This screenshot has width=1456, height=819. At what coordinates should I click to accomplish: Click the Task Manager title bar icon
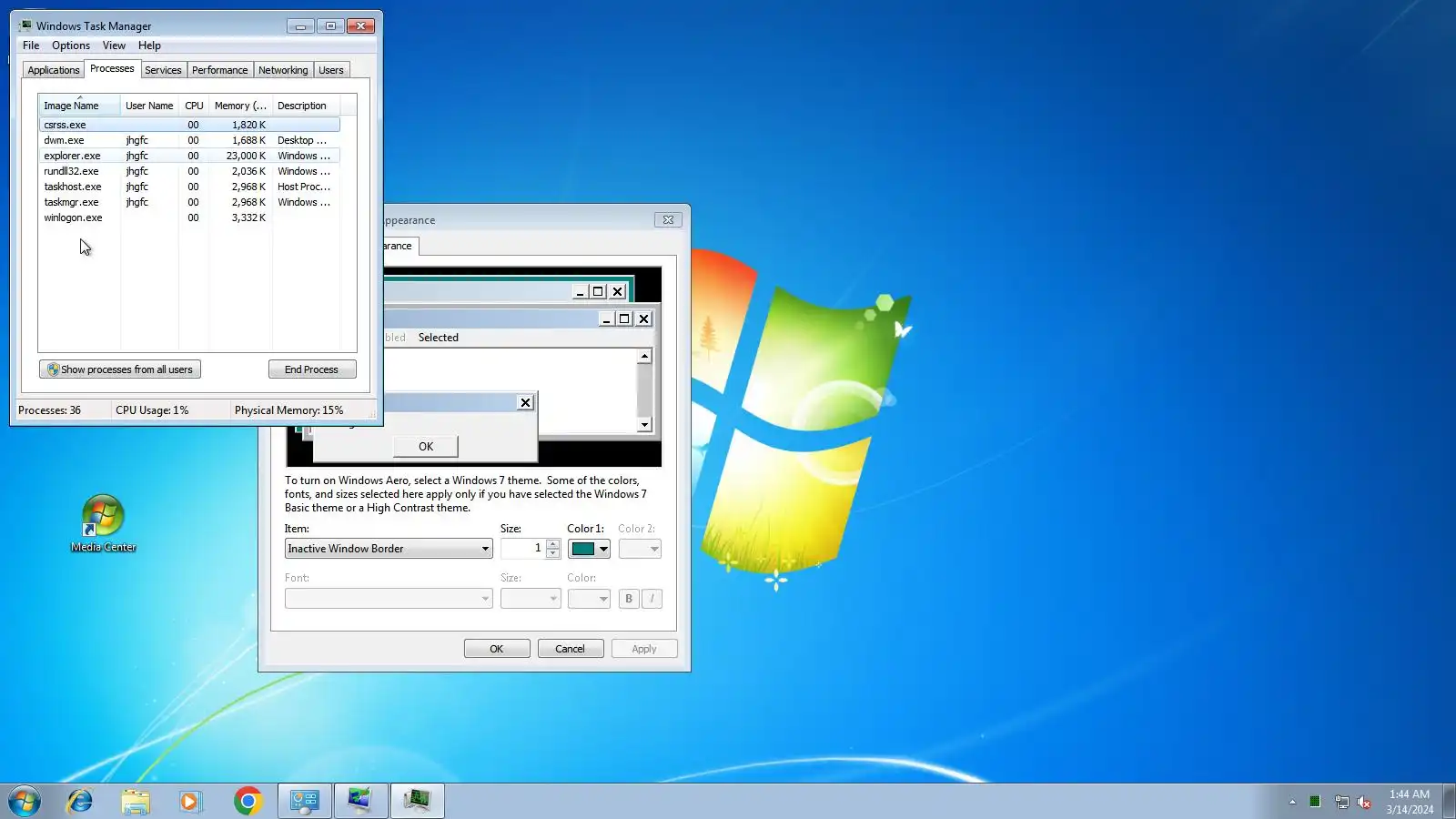coord(25,25)
